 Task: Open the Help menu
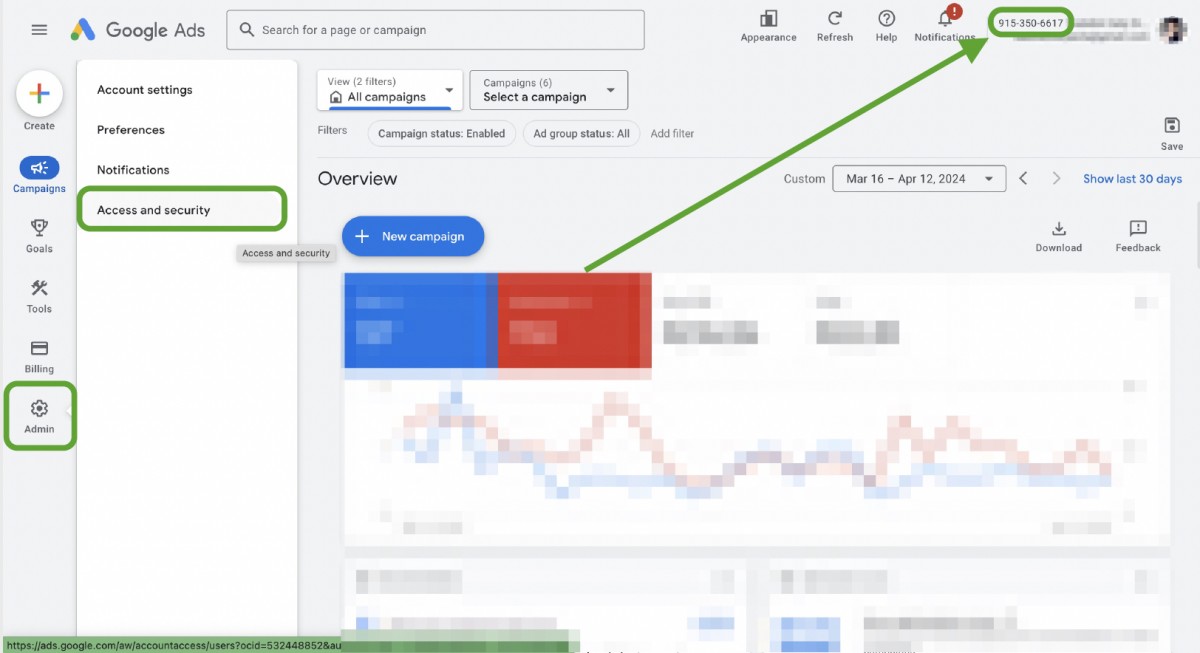click(886, 26)
